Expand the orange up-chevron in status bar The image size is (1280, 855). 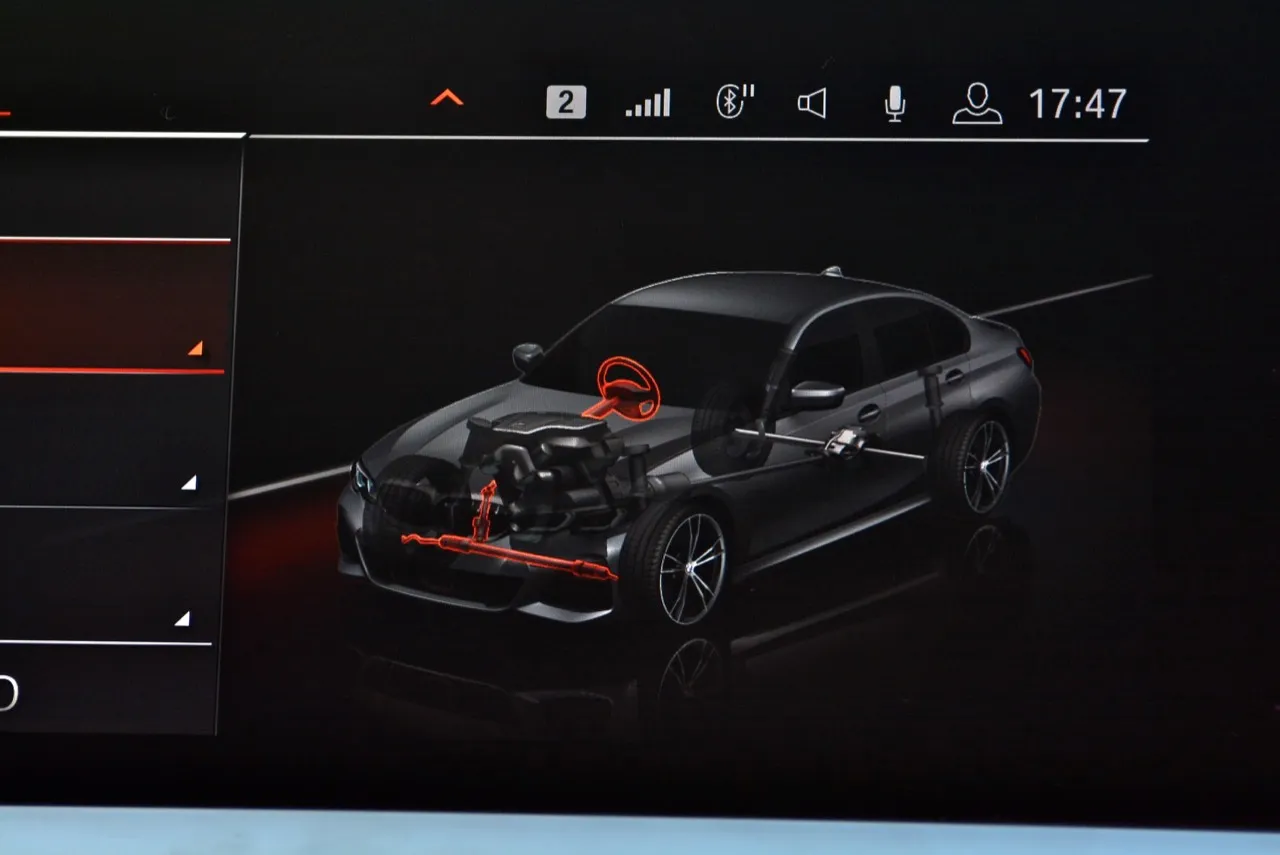pyautogui.click(x=447, y=98)
